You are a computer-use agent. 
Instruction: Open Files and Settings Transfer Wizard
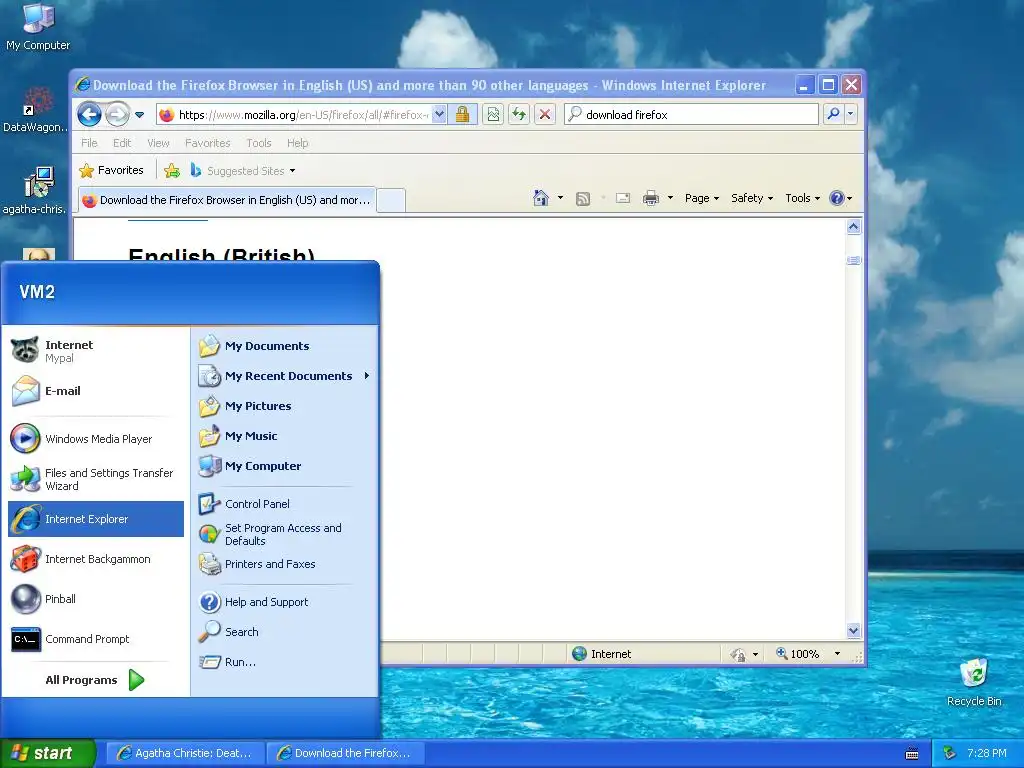click(95, 479)
